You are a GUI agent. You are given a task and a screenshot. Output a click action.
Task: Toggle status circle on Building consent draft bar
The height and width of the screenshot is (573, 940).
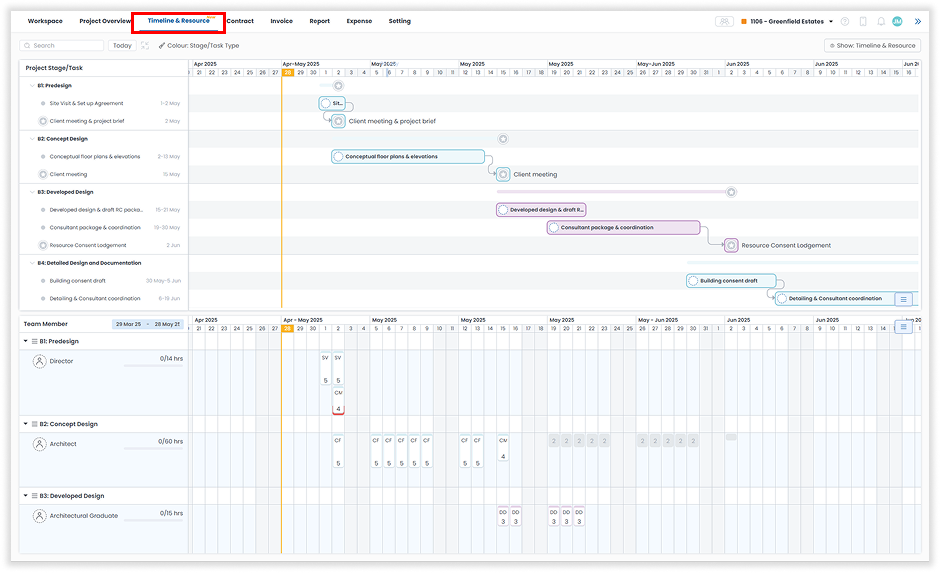click(693, 281)
